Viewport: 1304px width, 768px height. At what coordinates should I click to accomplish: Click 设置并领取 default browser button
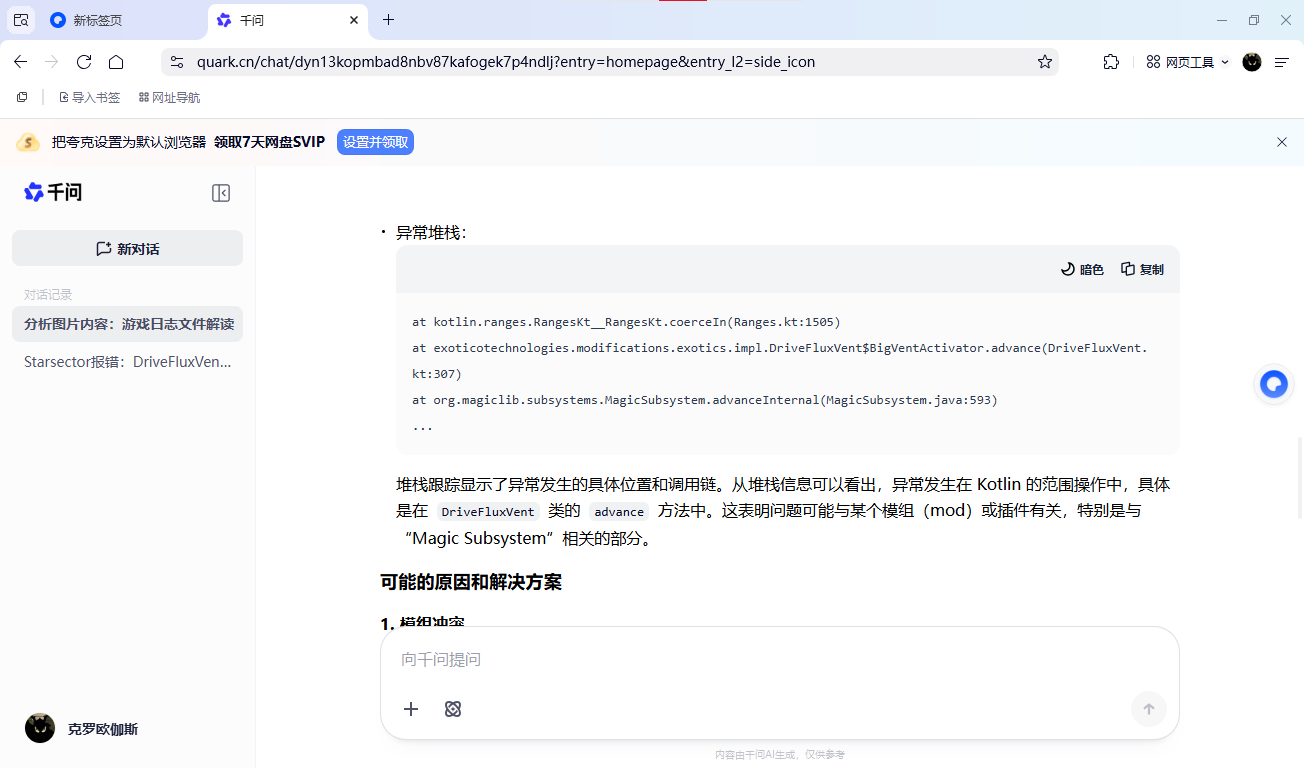[x=375, y=142]
